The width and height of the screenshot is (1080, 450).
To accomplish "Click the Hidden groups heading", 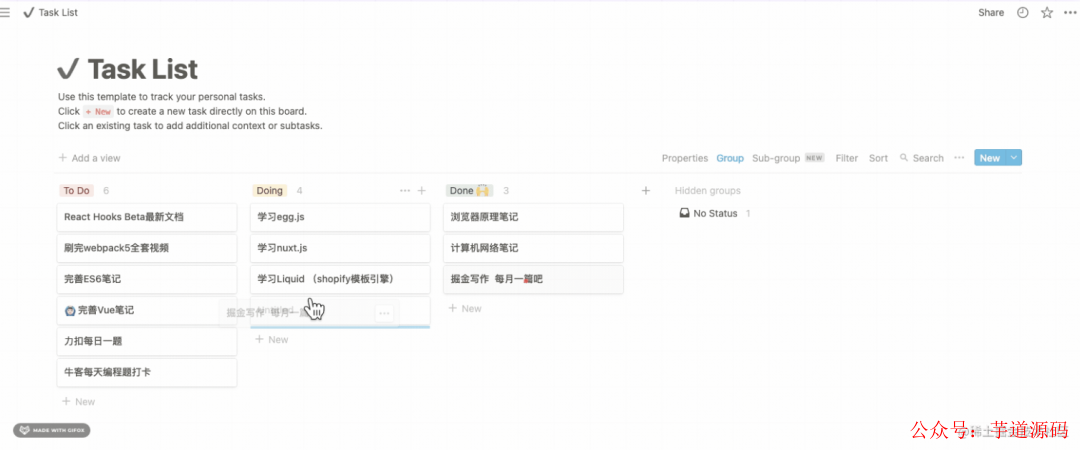I will point(707,191).
